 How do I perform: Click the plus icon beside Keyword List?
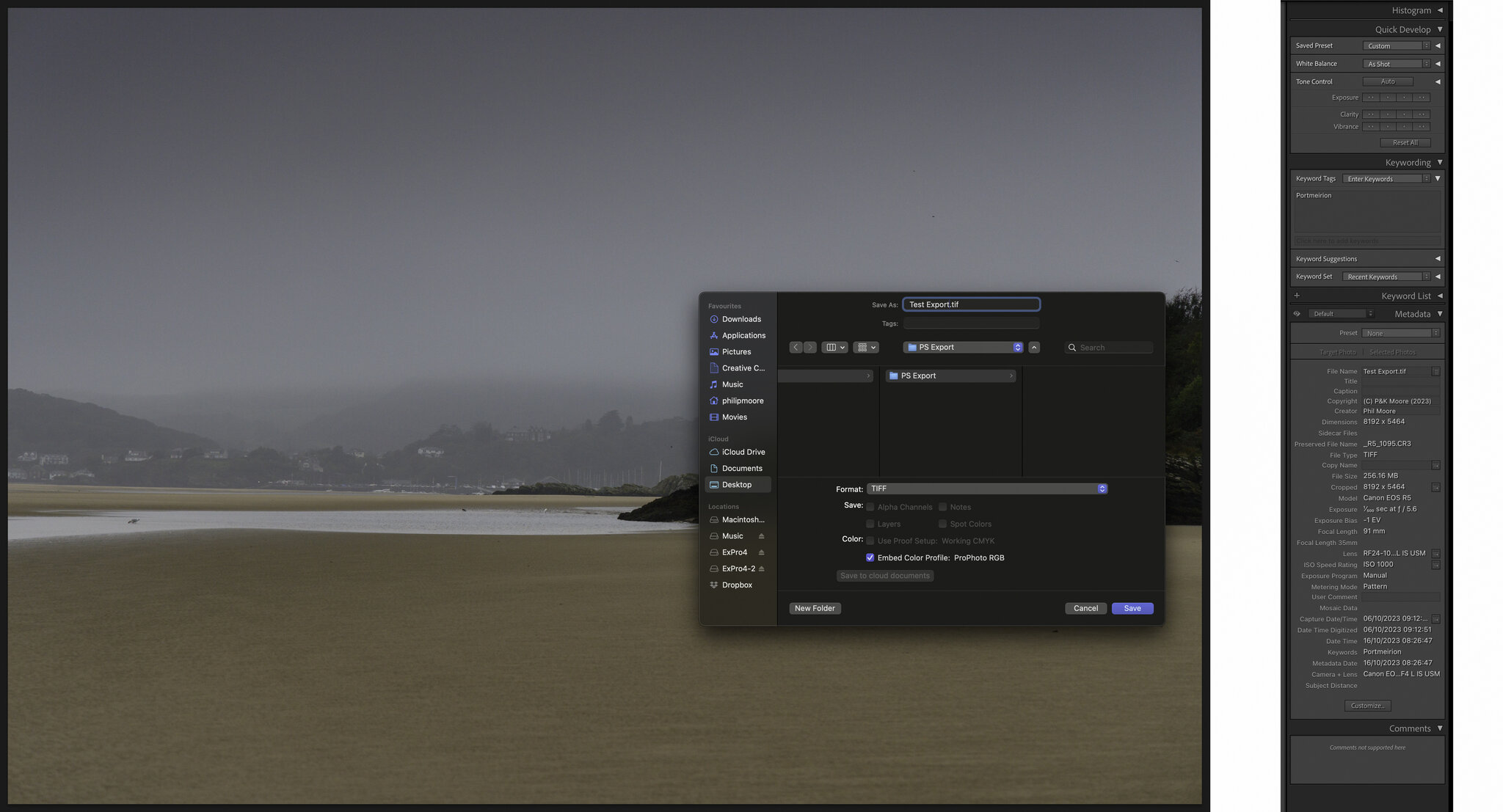1297,296
